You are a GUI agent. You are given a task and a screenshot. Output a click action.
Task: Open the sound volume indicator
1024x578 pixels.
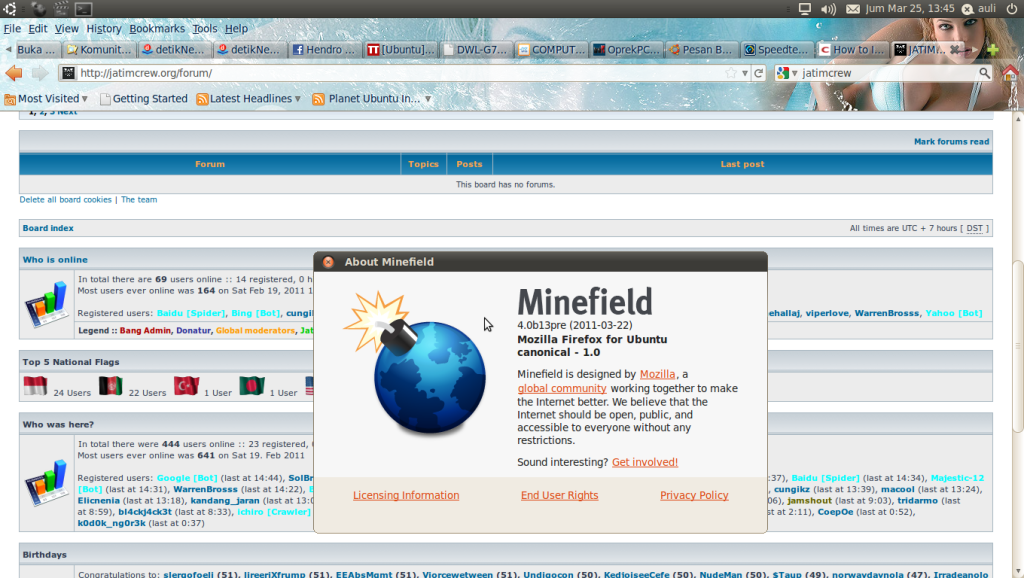(x=828, y=9)
